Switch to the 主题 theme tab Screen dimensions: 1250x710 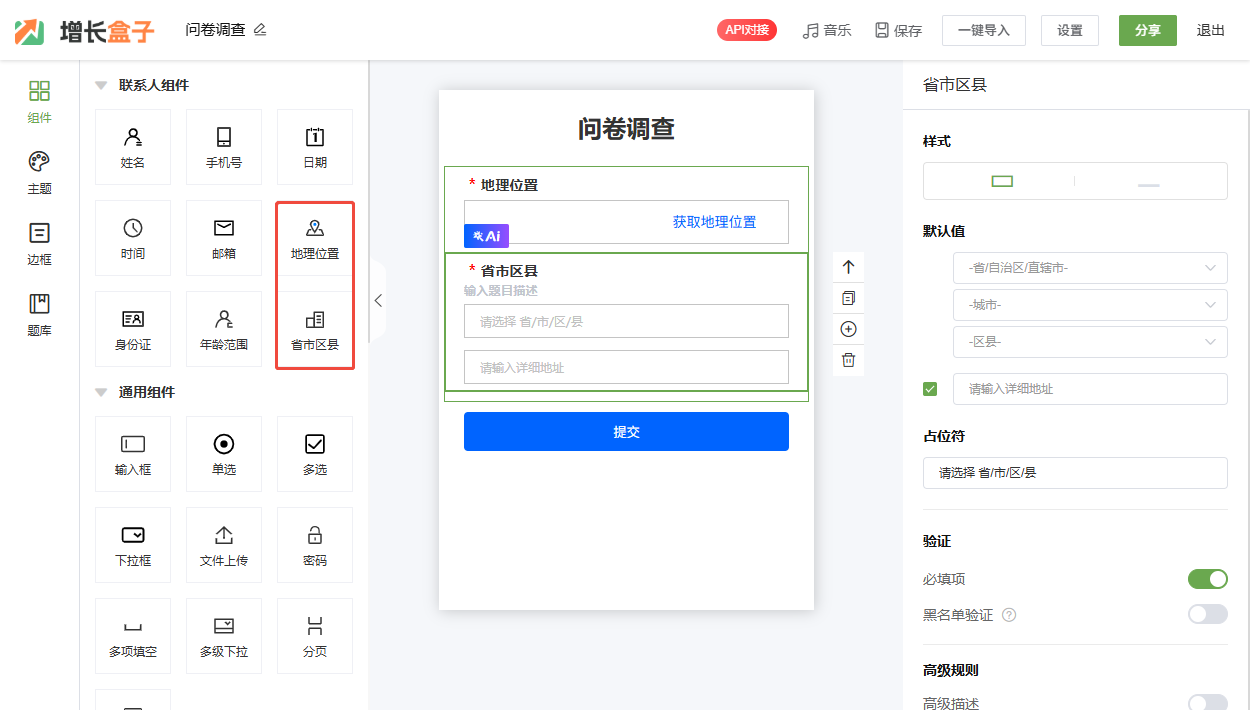point(39,173)
